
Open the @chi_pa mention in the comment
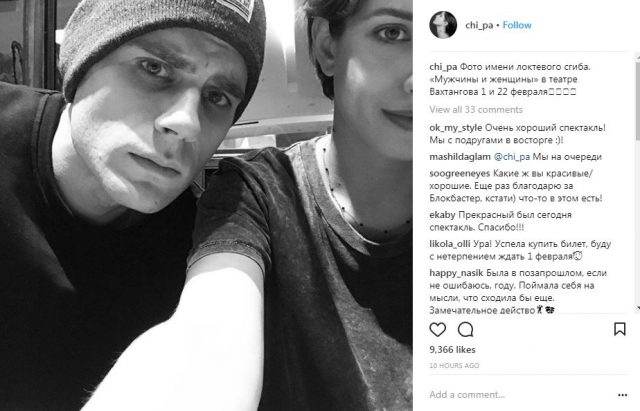(x=512, y=157)
